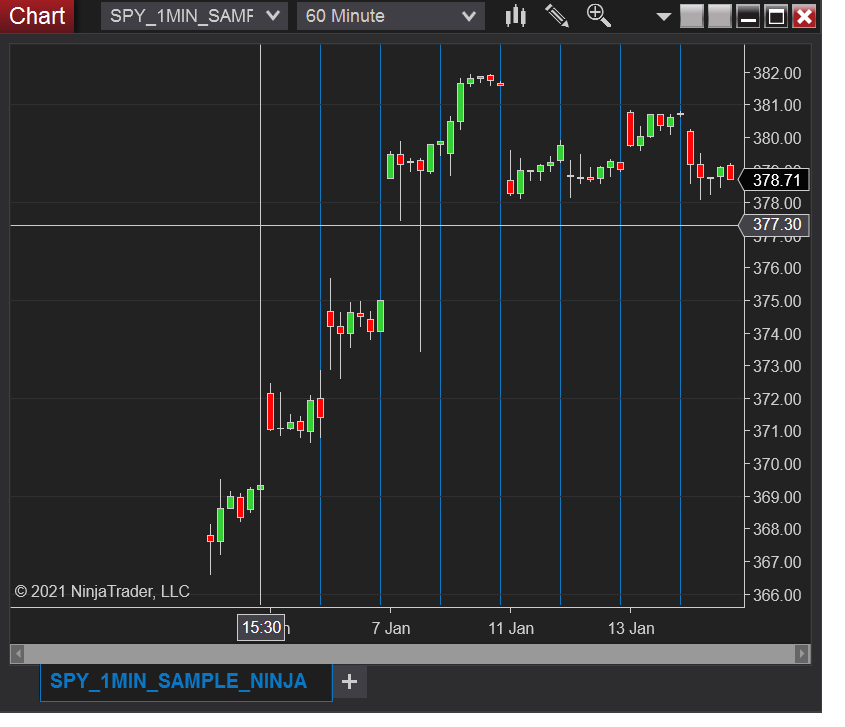Minimize the chart window
Image resolution: width=845 pixels, height=727 pixels.
click(748, 16)
